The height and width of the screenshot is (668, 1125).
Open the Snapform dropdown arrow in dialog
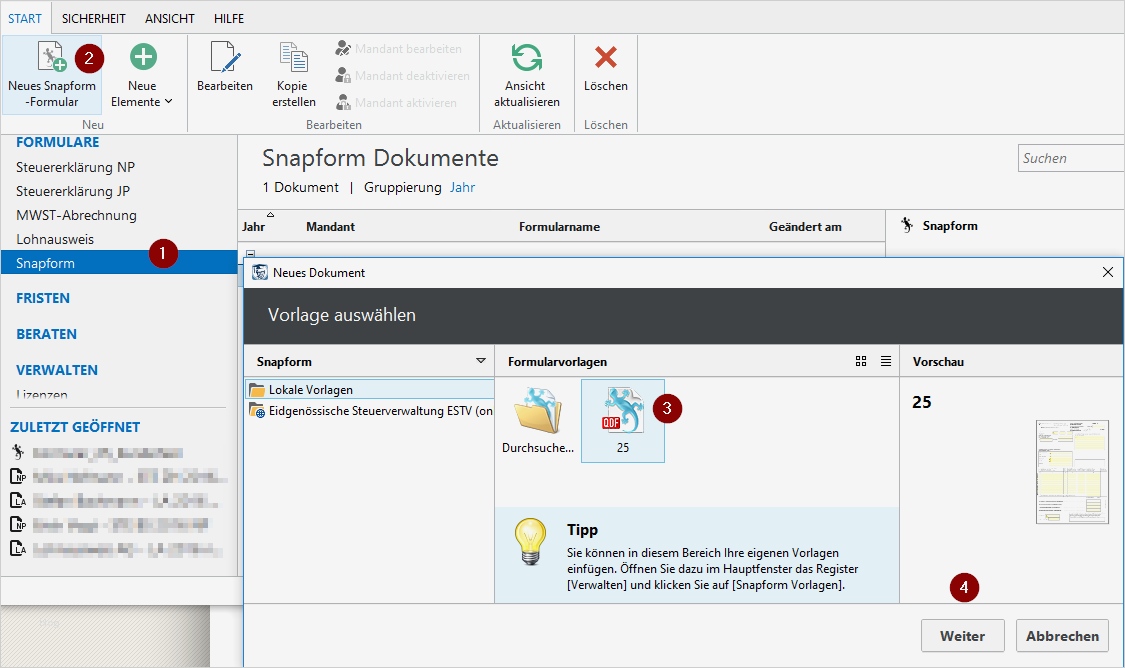481,361
